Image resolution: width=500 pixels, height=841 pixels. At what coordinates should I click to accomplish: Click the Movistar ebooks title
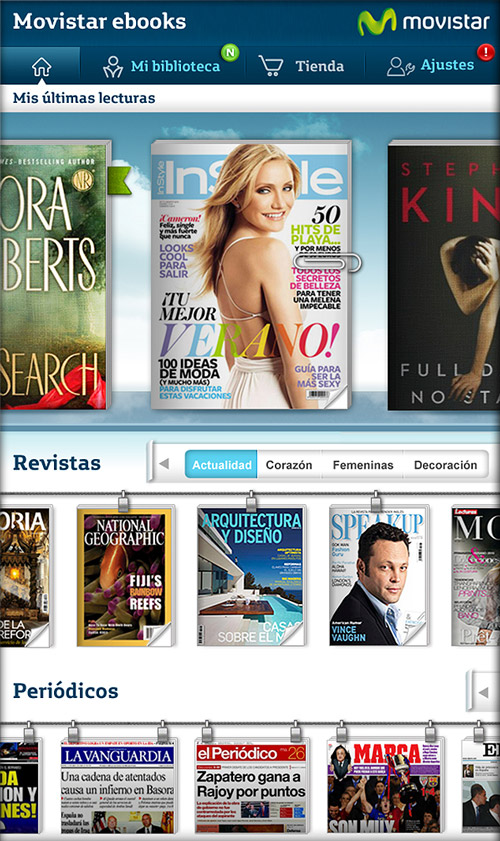pos(100,21)
